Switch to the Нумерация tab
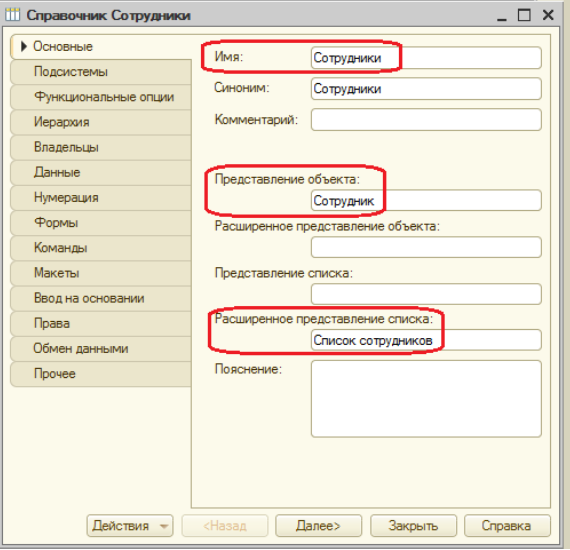570x550 pixels. 101,197
